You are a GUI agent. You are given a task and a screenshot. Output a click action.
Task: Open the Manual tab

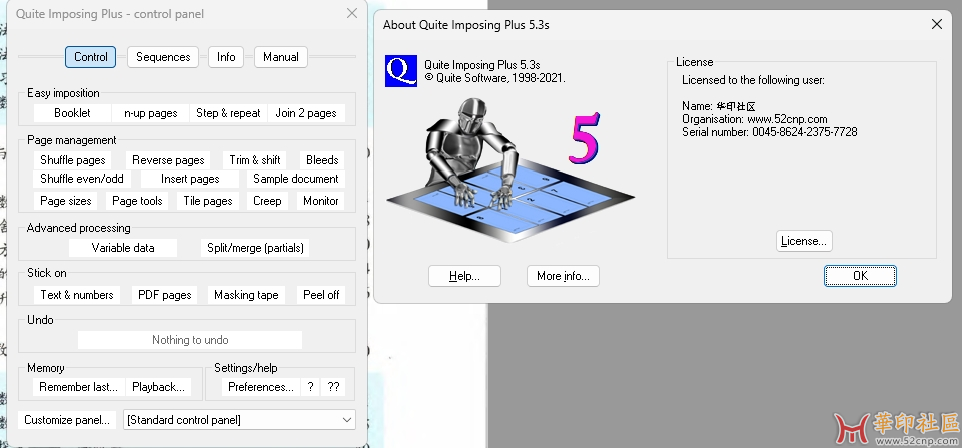click(x=281, y=57)
